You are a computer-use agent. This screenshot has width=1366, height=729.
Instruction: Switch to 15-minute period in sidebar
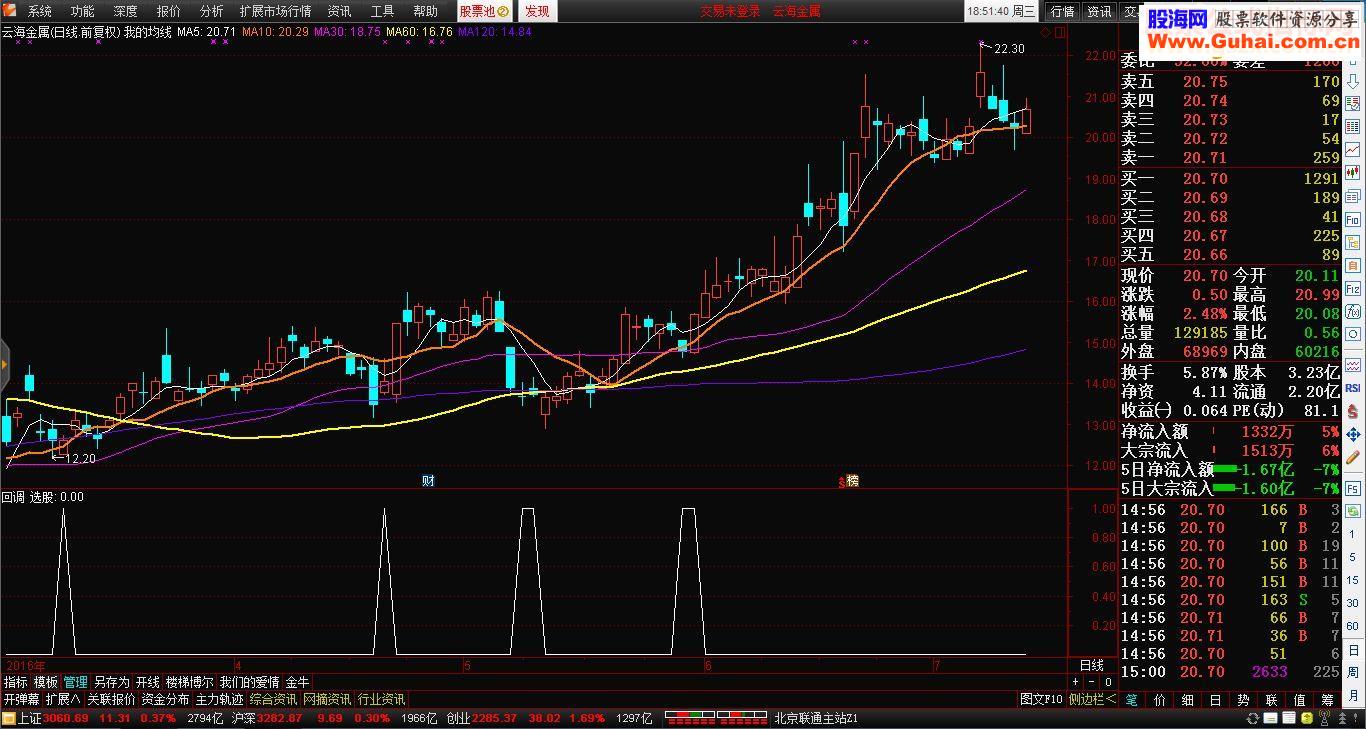pos(1352,580)
